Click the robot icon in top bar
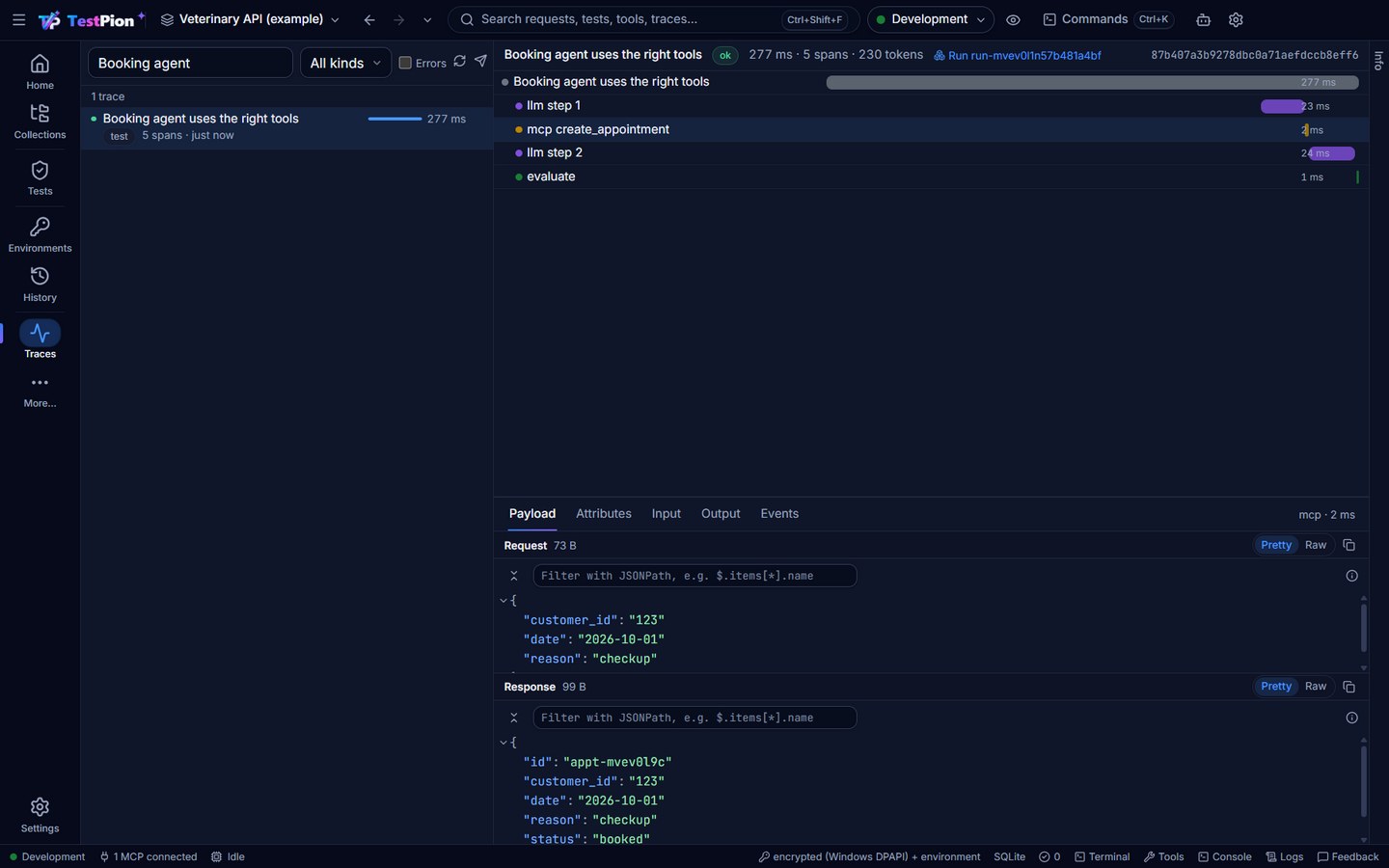The height and width of the screenshot is (868, 1389). [1203, 19]
